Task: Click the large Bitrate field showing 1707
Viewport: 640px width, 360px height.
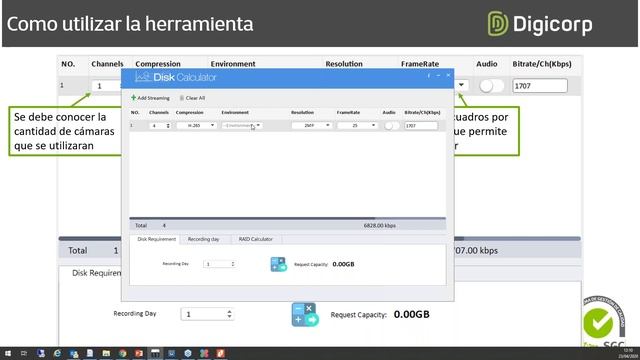Action: [x=540, y=86]
